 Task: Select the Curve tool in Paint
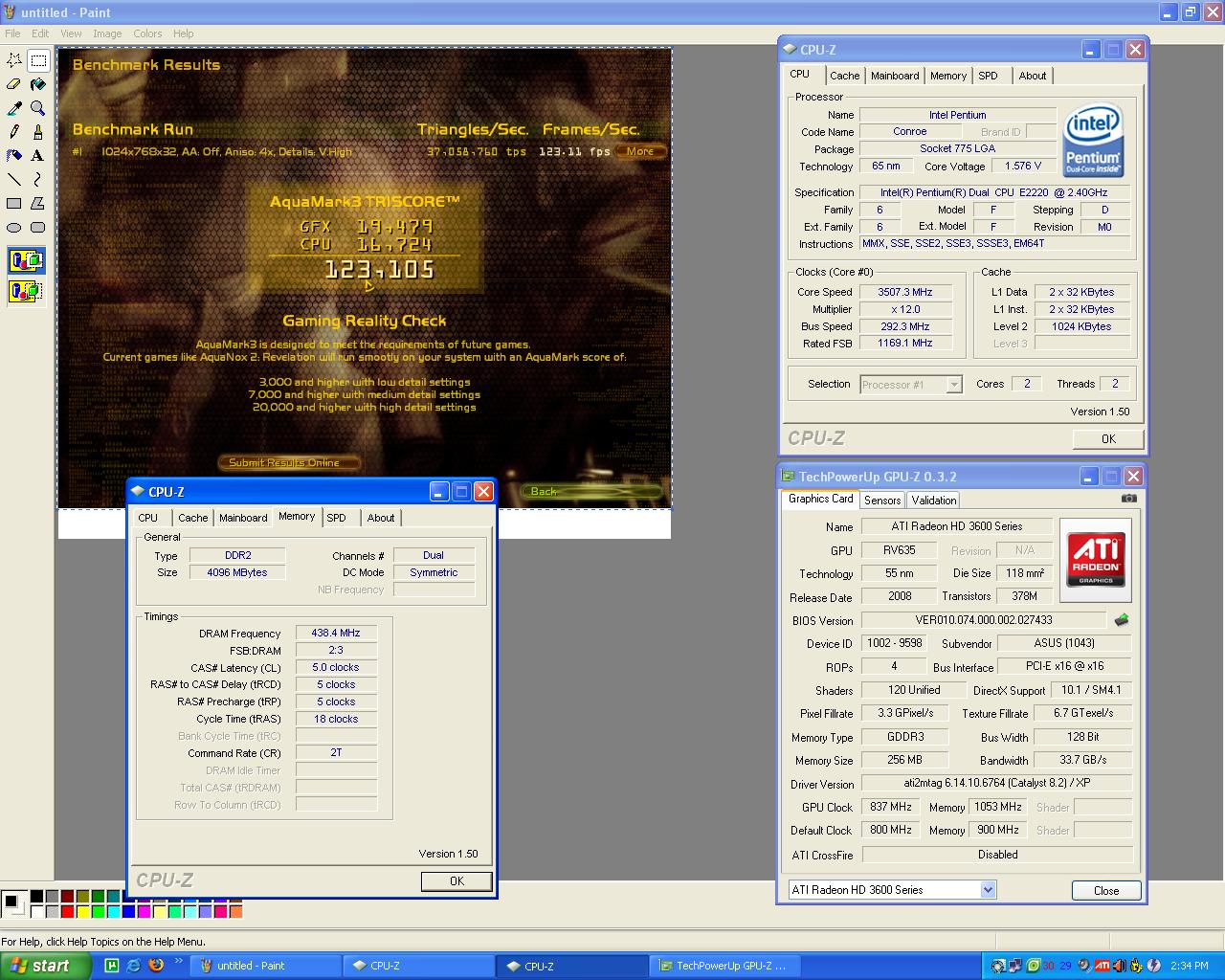pos(38,179)
